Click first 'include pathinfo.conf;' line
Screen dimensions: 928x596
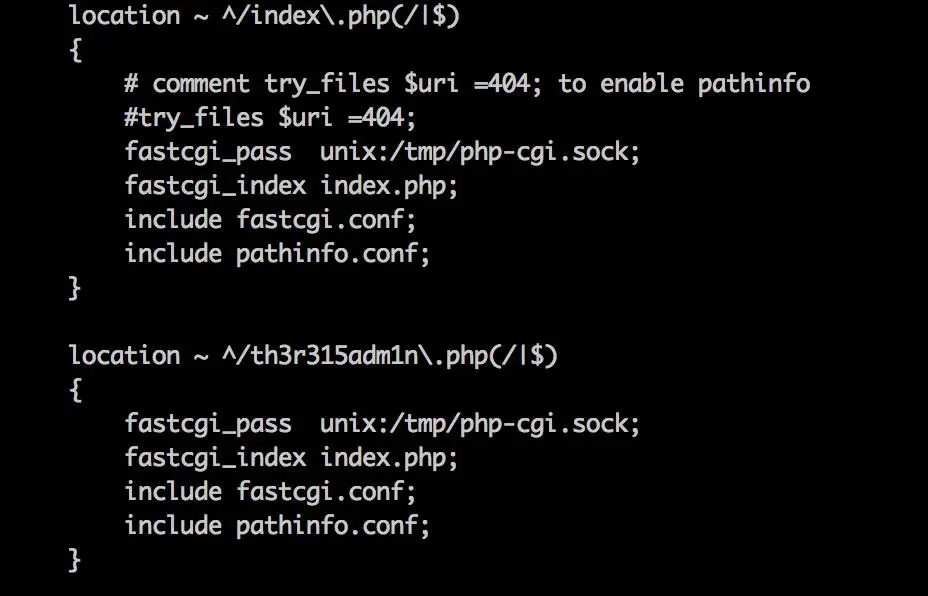(277, 254)
